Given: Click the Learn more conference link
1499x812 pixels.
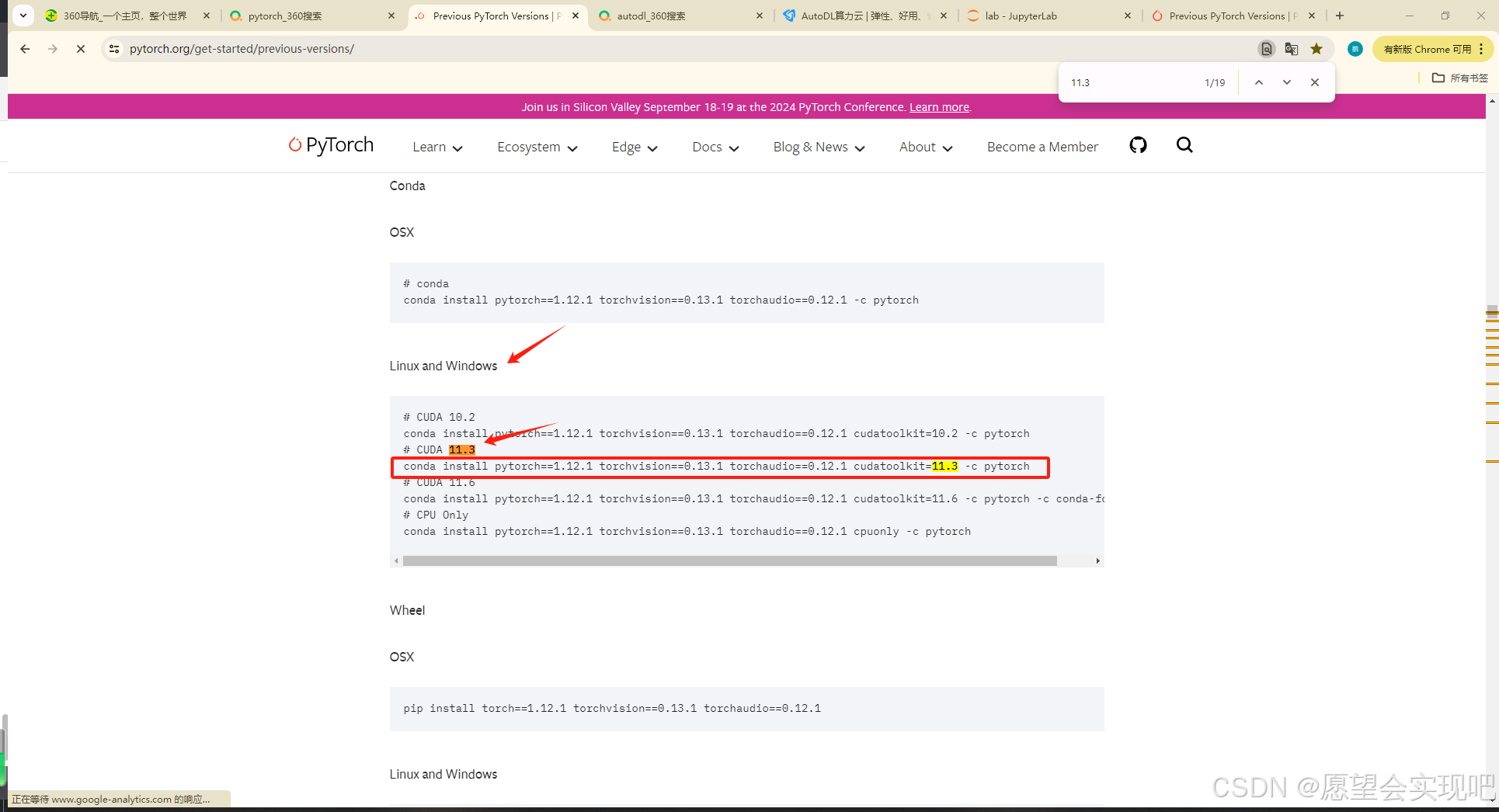Looking at the screenshot, I should point(939,107).
